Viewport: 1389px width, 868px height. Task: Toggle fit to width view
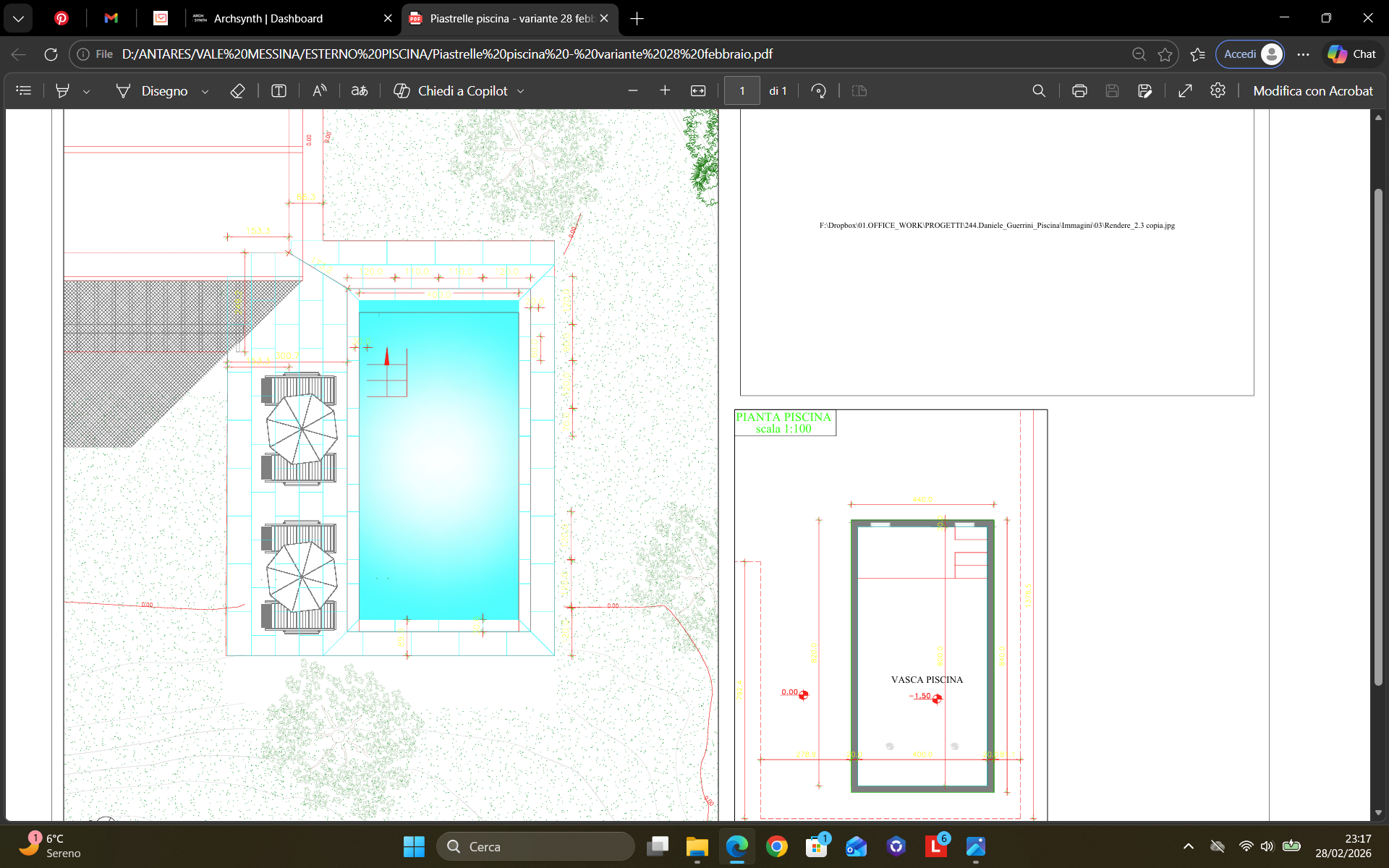698,91
